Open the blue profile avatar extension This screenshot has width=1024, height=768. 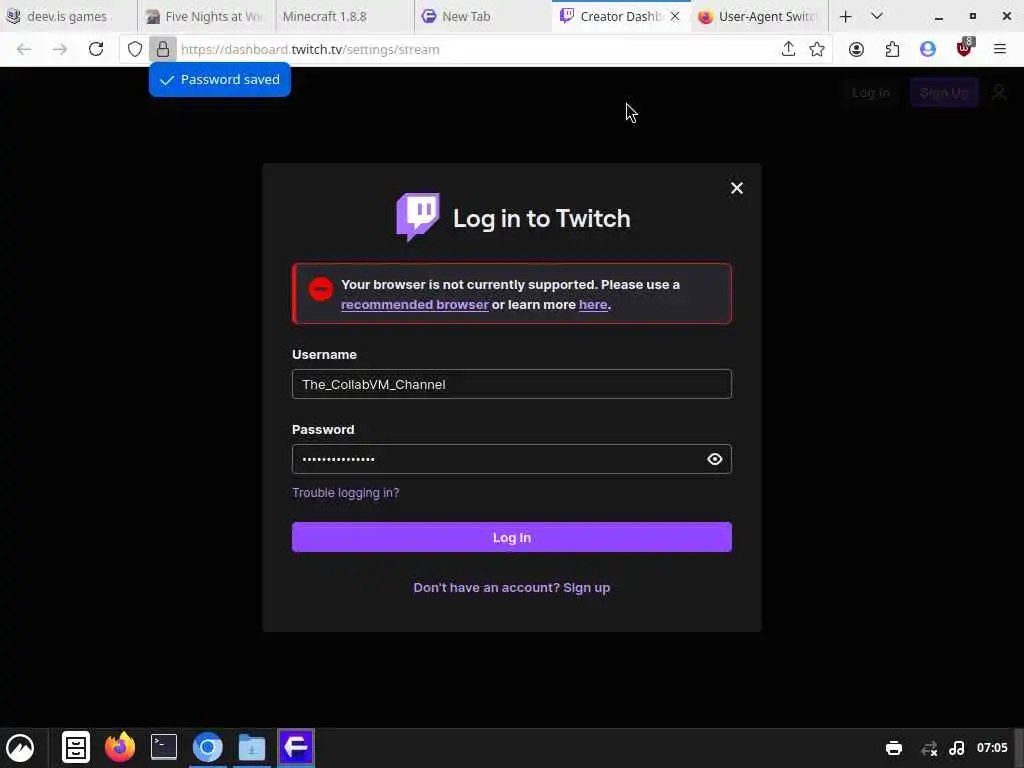click(x=928, y=49)
